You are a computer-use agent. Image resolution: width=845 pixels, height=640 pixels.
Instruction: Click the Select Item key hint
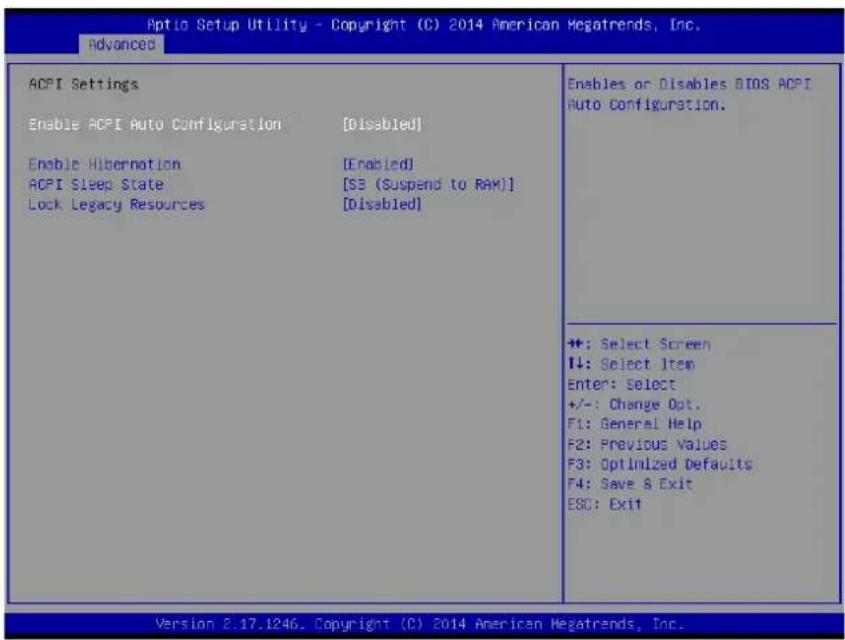pos(631,364)
